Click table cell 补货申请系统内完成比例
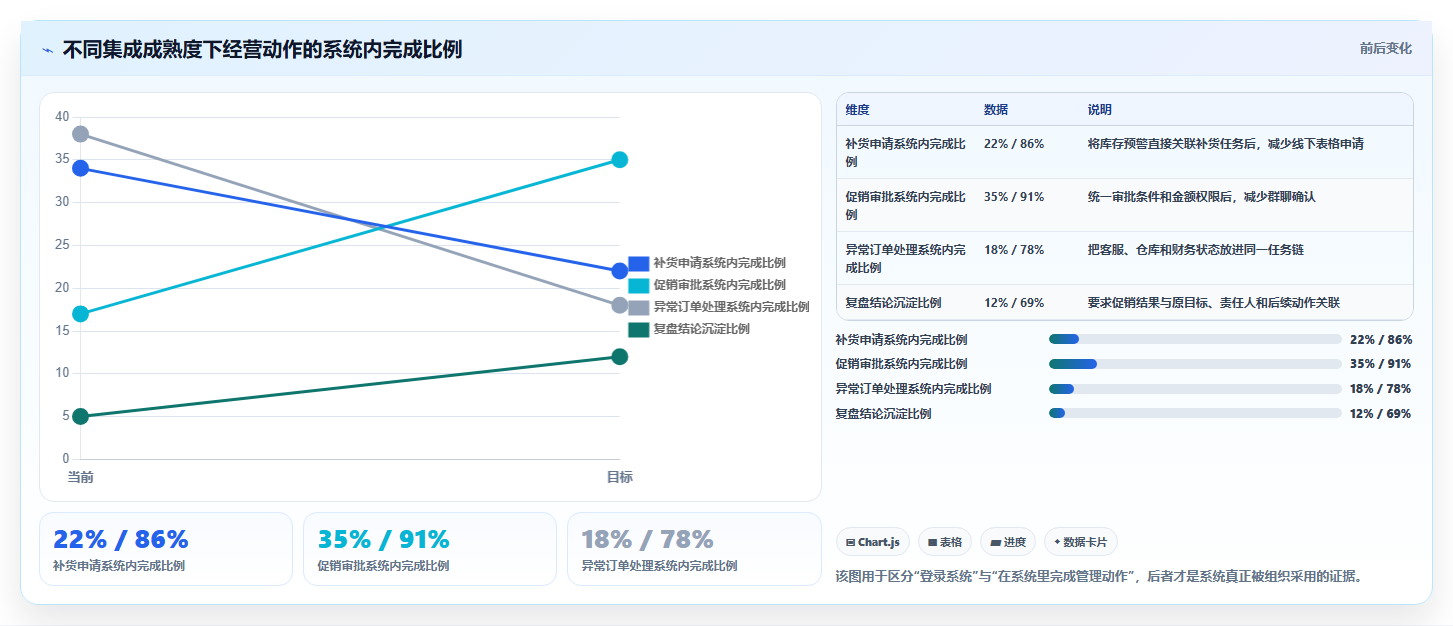 (906, 153)
